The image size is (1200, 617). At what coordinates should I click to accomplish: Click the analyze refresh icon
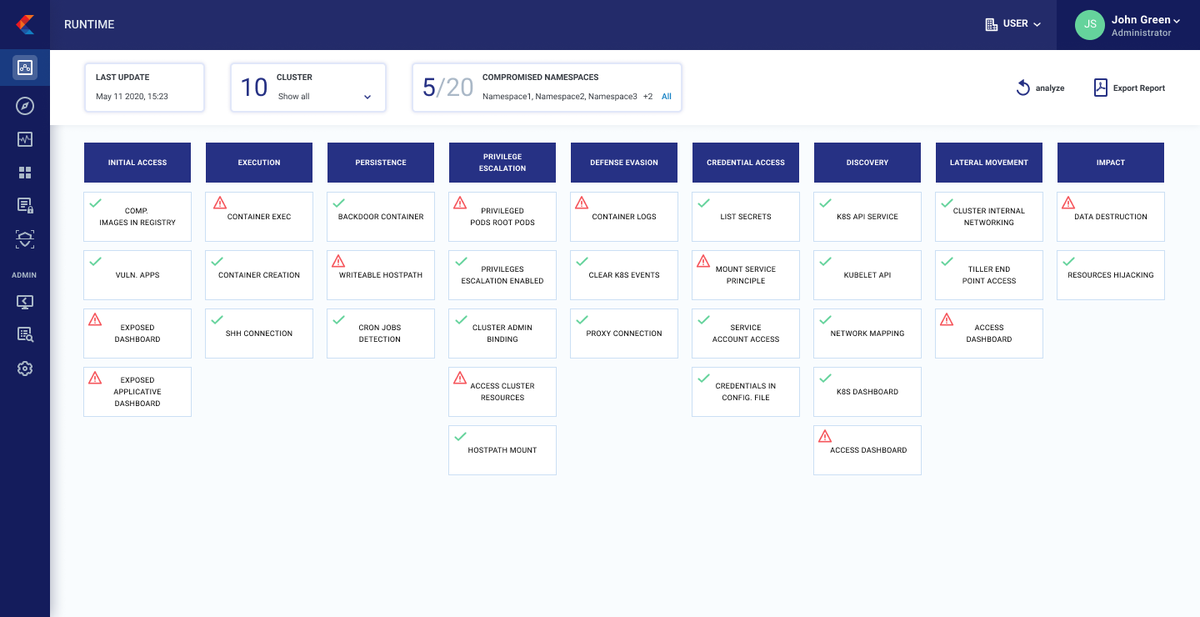[1023, 88]
